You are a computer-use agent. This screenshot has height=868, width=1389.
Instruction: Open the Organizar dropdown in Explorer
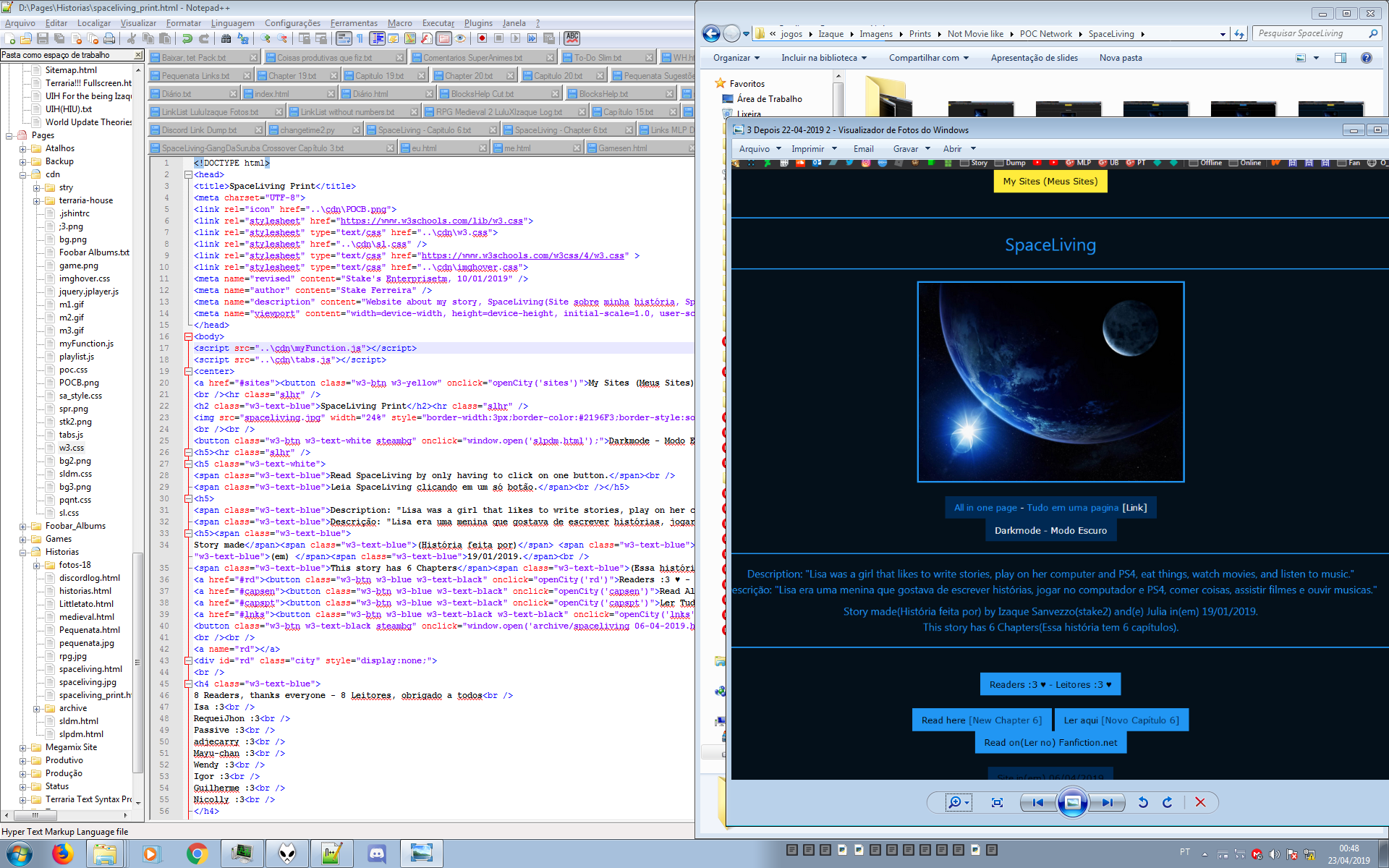pyautogui.click(x=736, y=58)
